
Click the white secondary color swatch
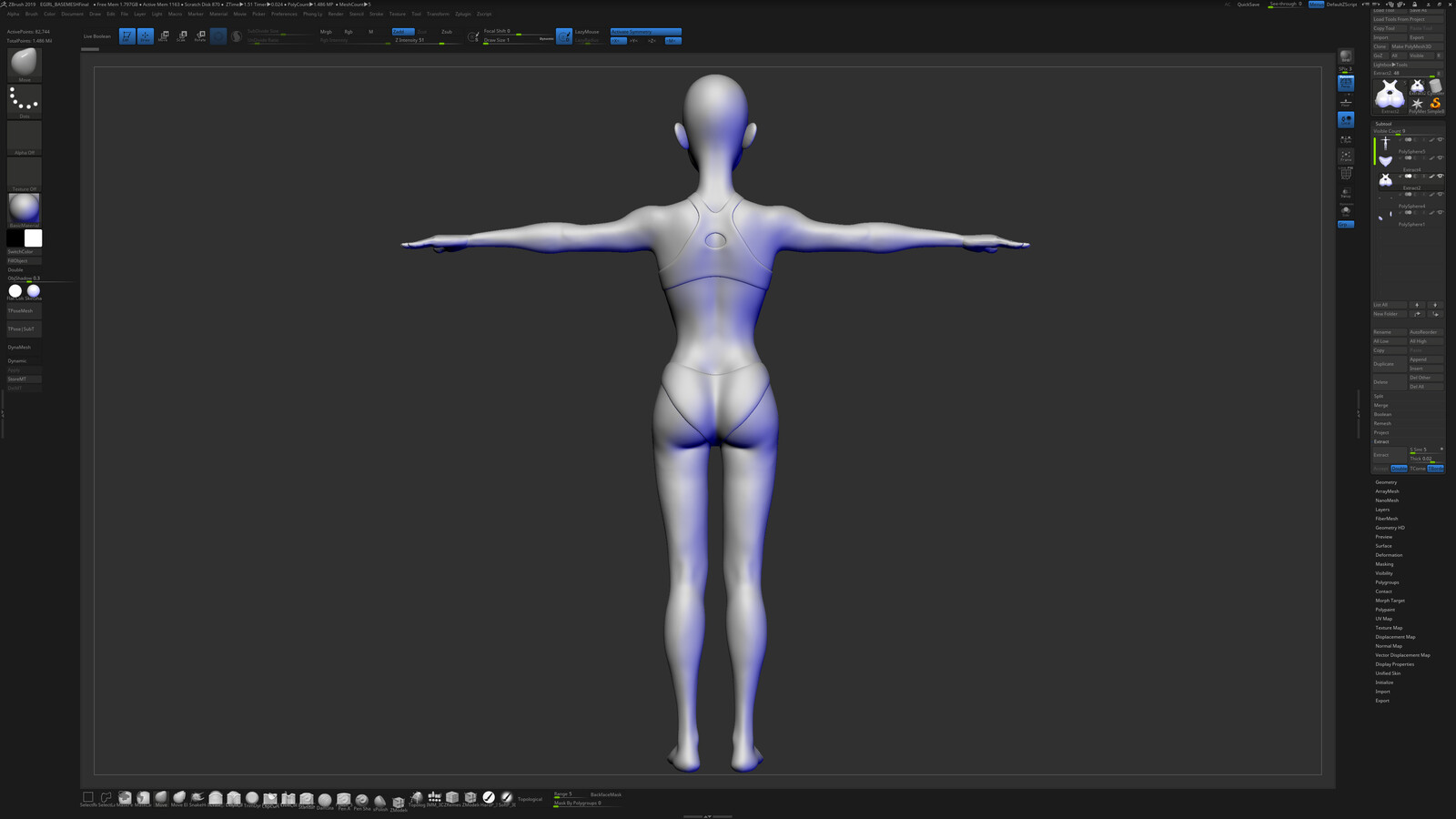(x=33, y=238)
